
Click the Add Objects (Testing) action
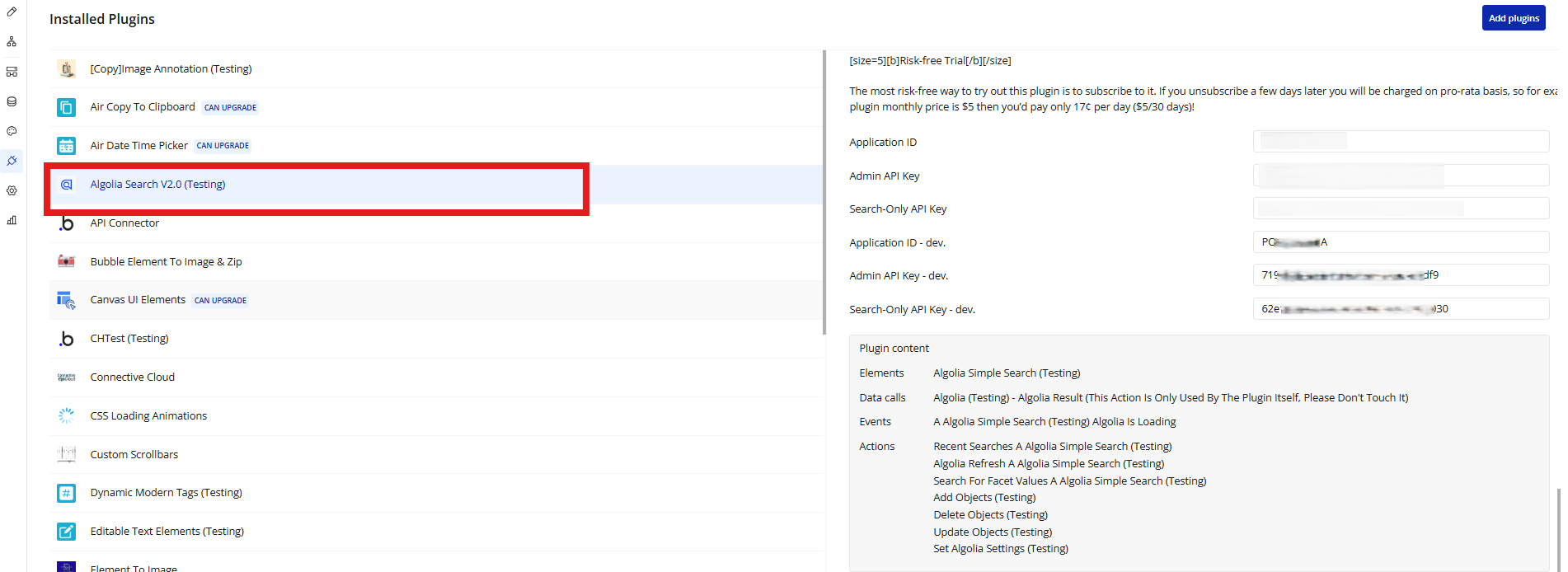pyautogui.click(x=984, y=498)
